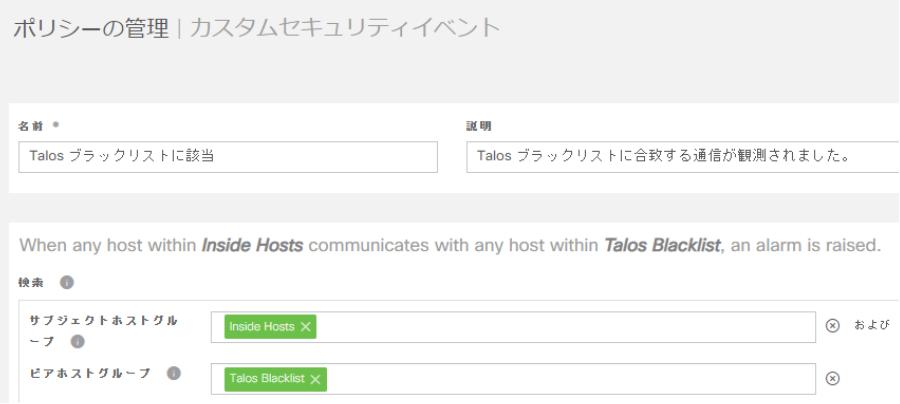Select the green Talos Blacklist tag

click(x=266, y=379)
